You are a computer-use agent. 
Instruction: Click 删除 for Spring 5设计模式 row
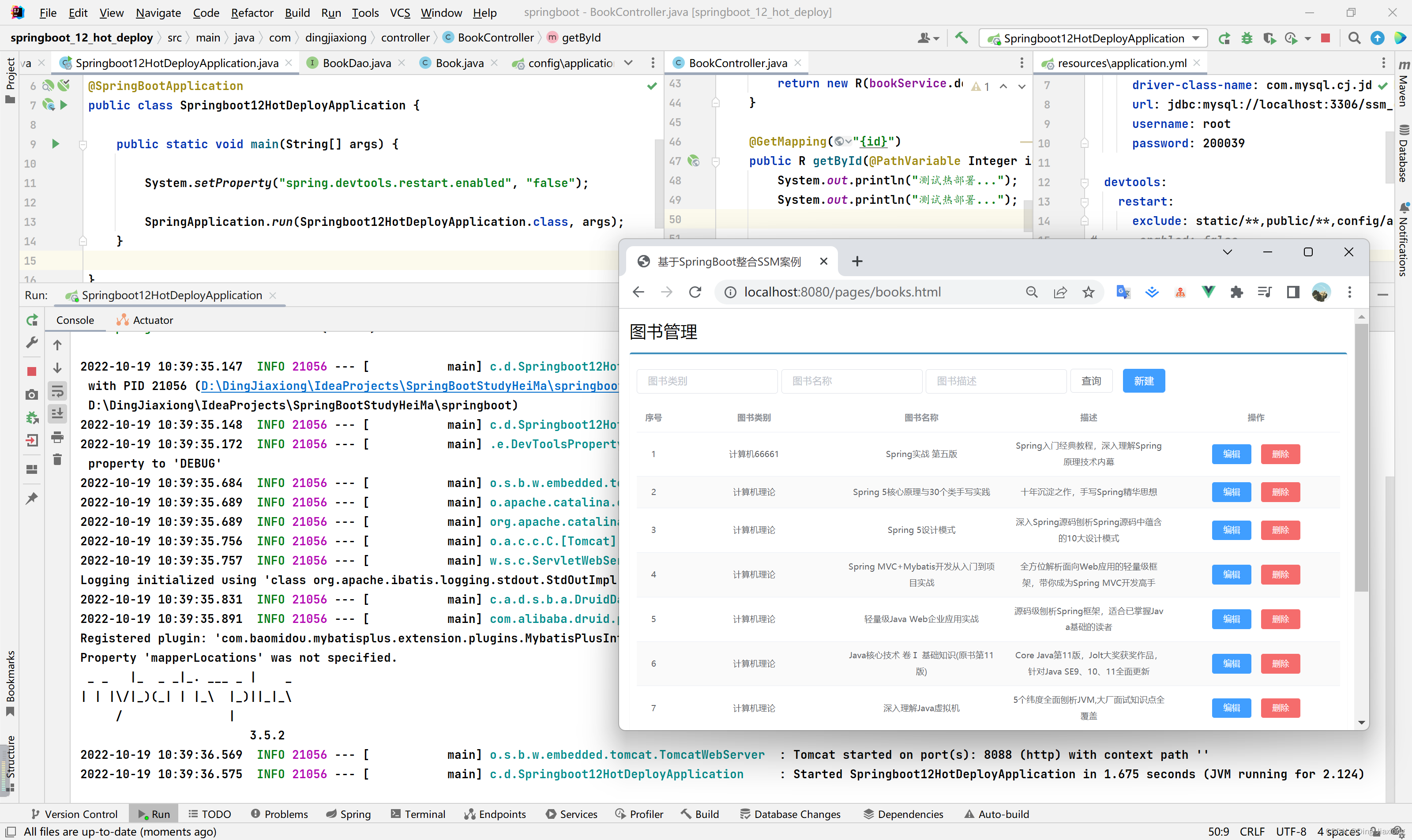coord(1280,530)
